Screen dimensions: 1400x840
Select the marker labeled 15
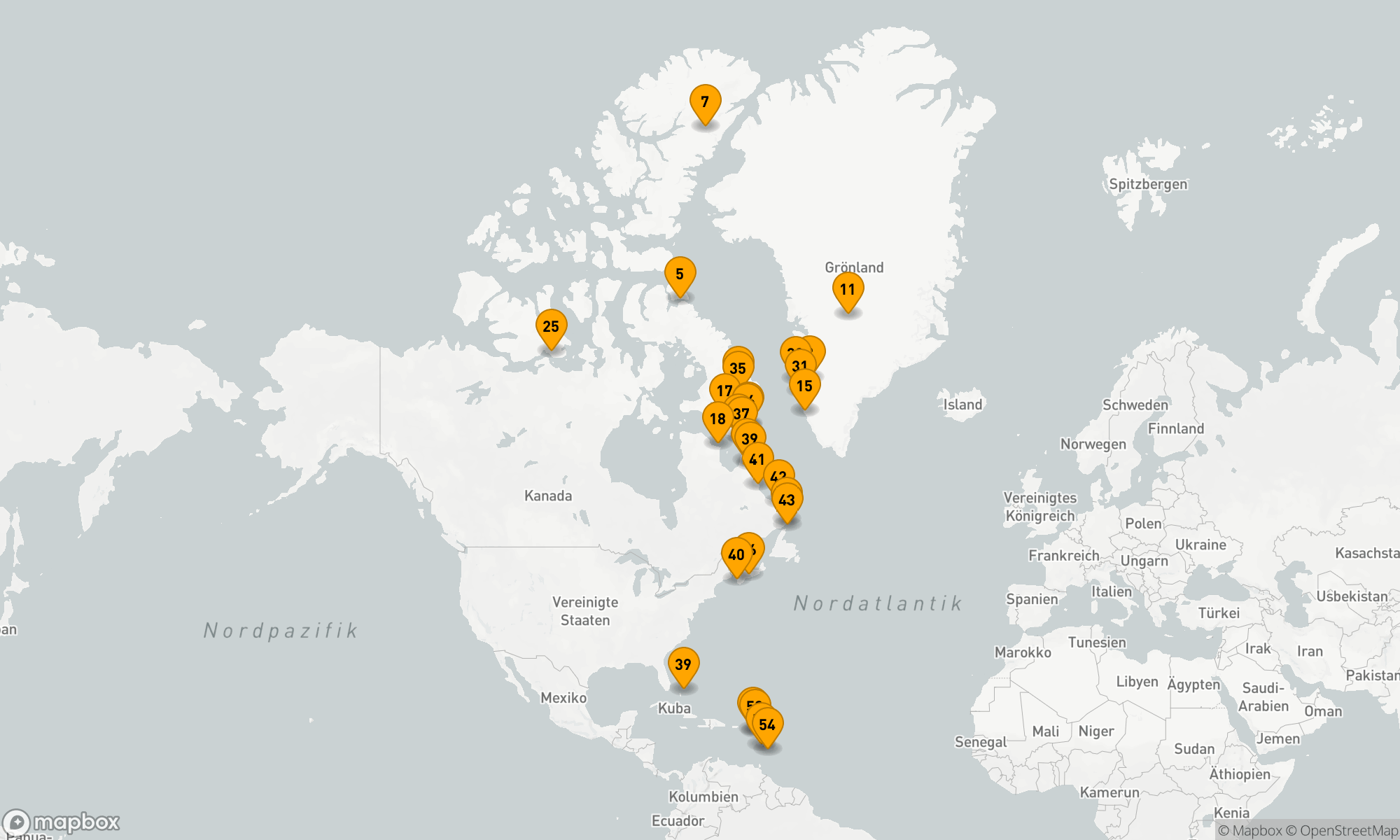point(805,386)
